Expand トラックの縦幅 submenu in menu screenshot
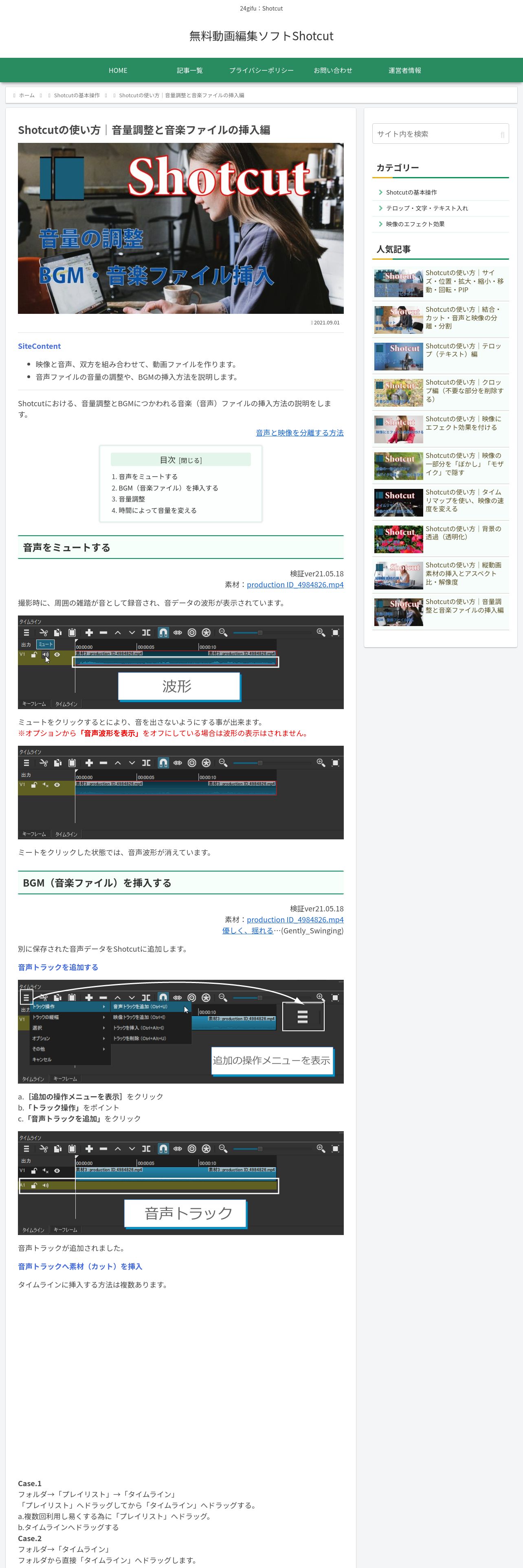Image resolution: width=523 pixels, height=1568 pixels. pyautogui.click(x=69, y=1017)
